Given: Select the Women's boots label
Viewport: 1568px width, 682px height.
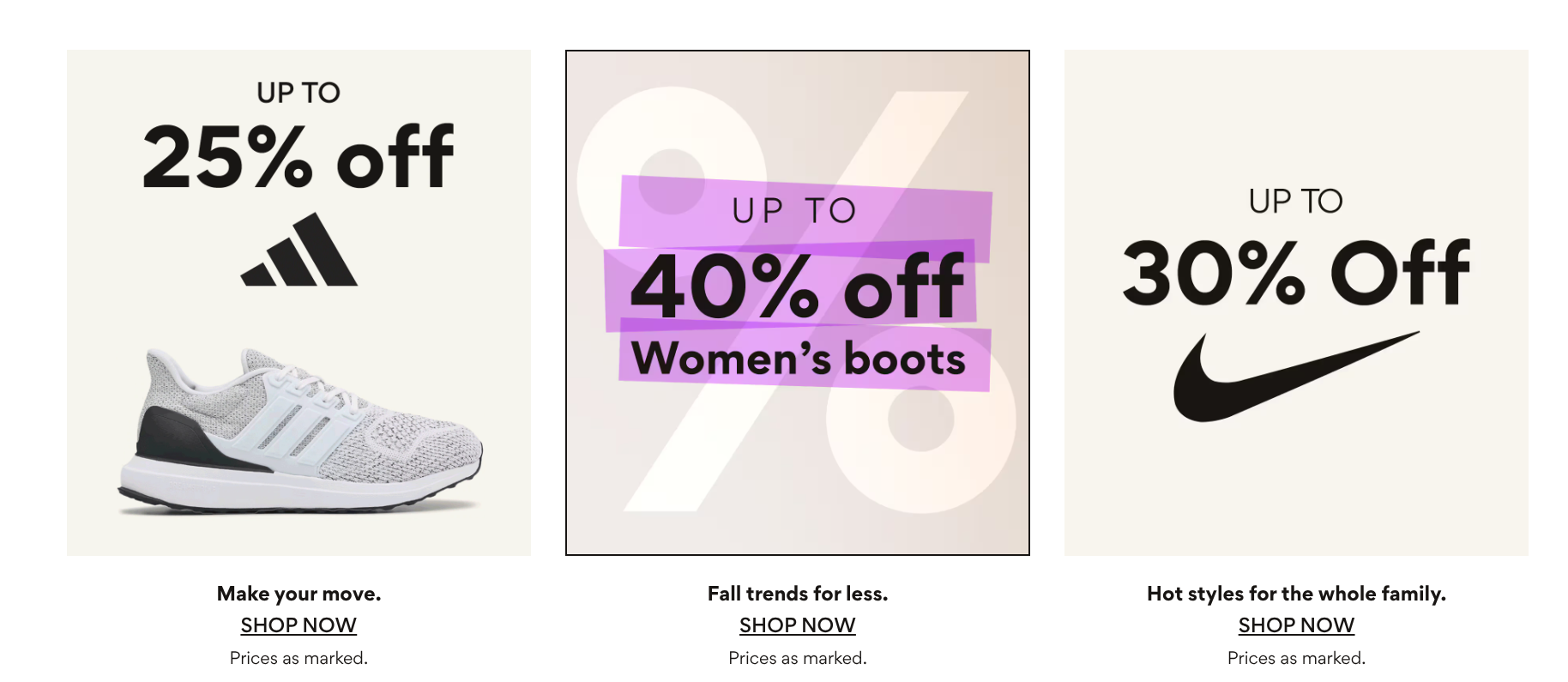Looking at the screenshot, I should coord(798,359).
